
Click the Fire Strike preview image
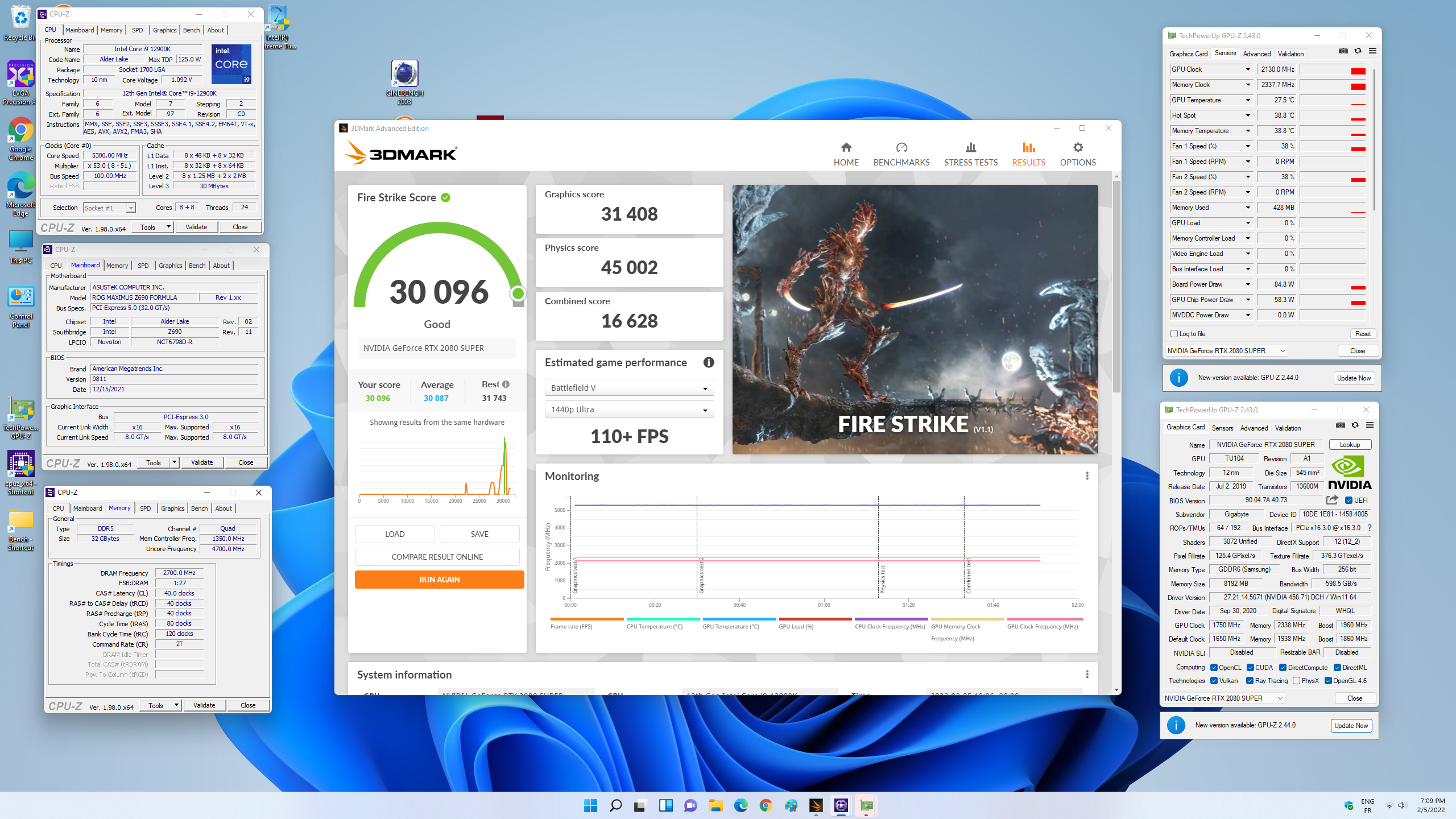click(x=915, y=319)
